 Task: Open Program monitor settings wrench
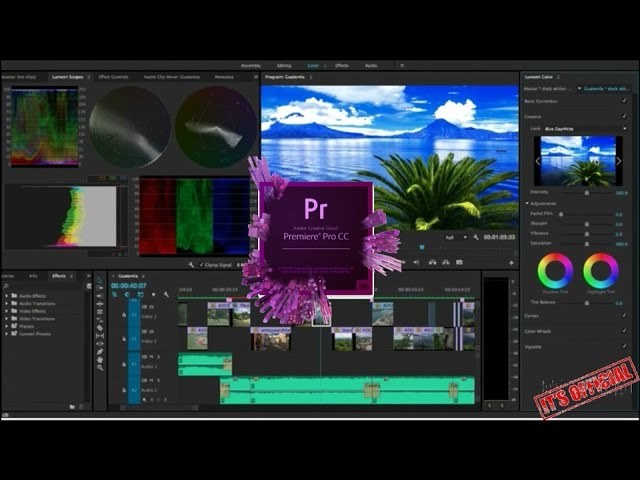[476, 237]
